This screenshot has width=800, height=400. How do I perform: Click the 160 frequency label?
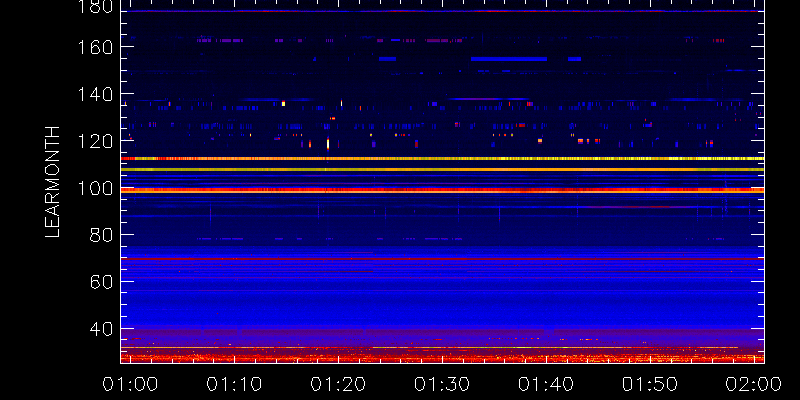tap(95, 47)
